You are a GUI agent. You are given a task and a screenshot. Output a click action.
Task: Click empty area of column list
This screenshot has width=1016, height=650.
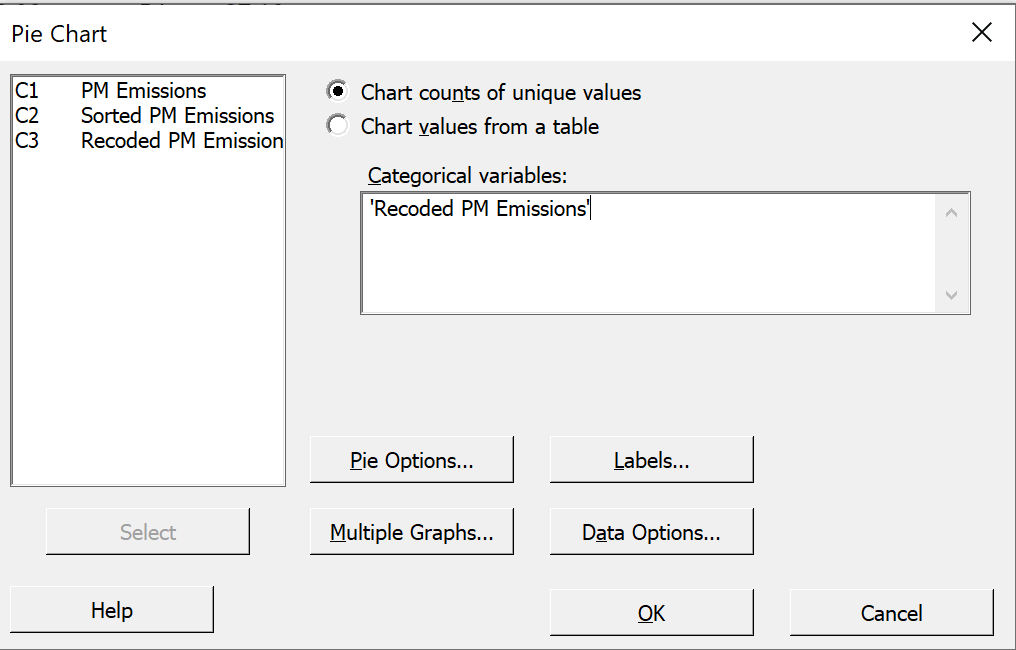pos(148,318)
